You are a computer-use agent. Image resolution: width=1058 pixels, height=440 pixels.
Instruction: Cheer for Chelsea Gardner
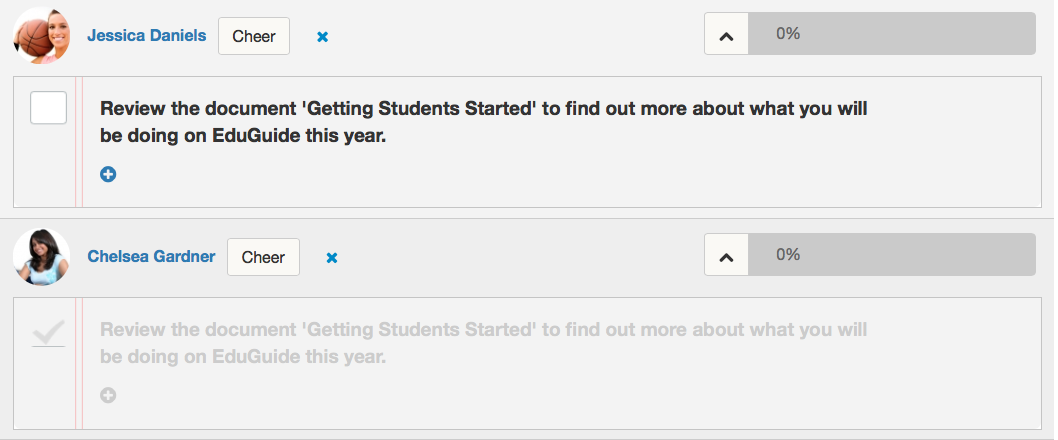pos(263,257)
